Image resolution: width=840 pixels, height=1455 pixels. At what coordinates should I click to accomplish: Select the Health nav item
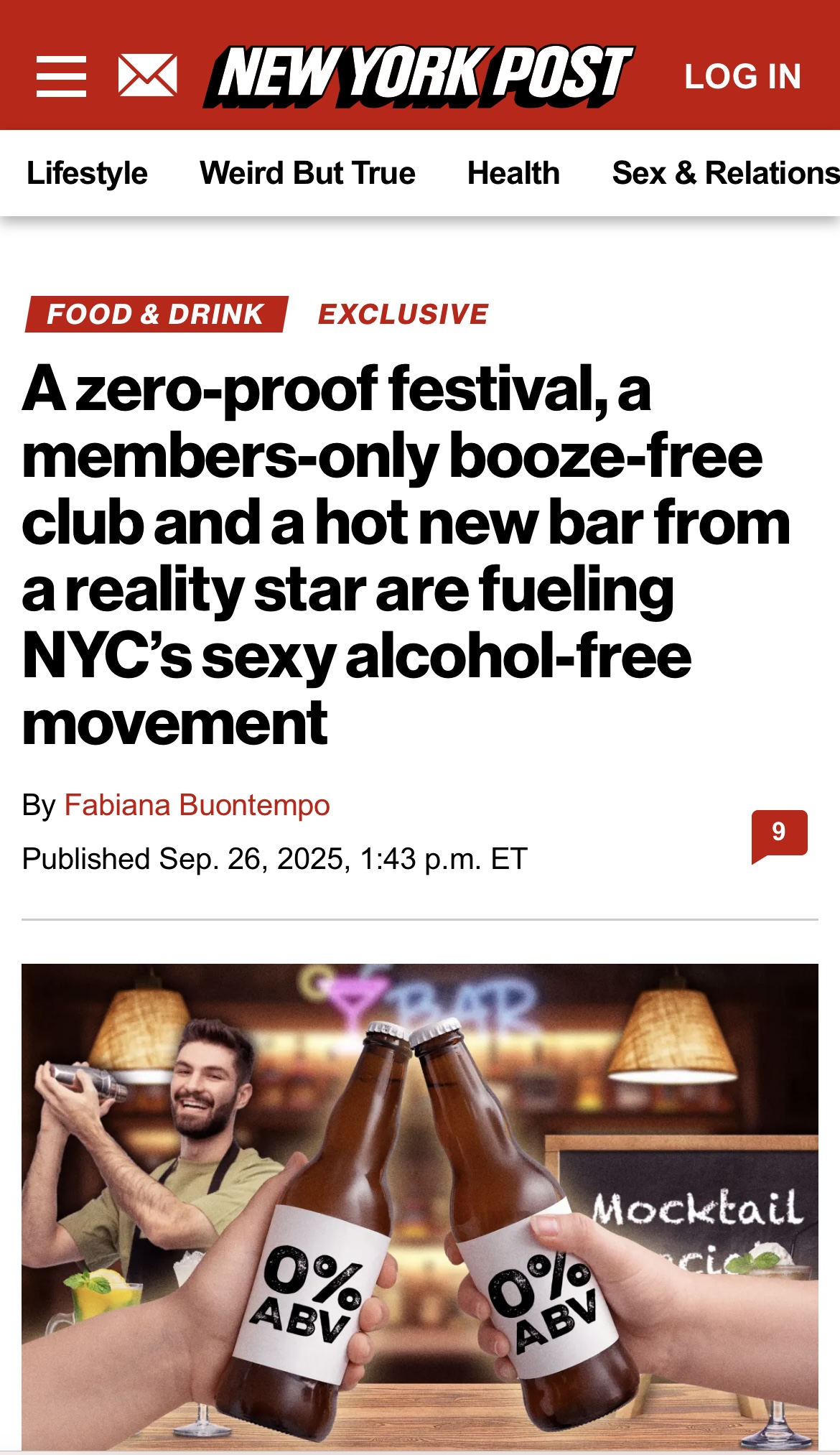(513, 174)
